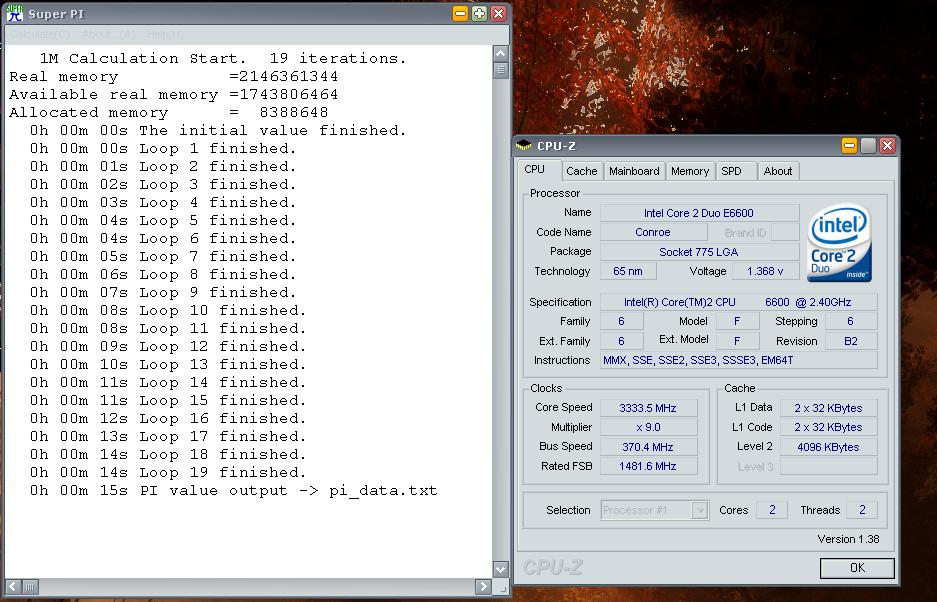Image resolution: width=937 pixels, height=602 pixels.
Task: Click the Stepping value '6' in CPU-Z
Action: click(851, 321)
